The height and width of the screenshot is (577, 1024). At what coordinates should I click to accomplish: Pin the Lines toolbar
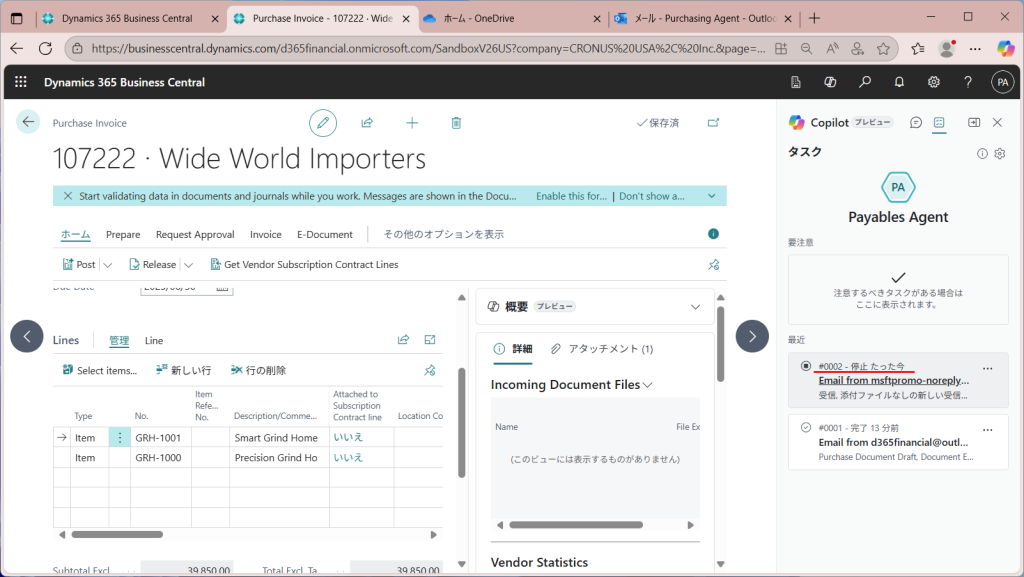[x=430, y=370]
